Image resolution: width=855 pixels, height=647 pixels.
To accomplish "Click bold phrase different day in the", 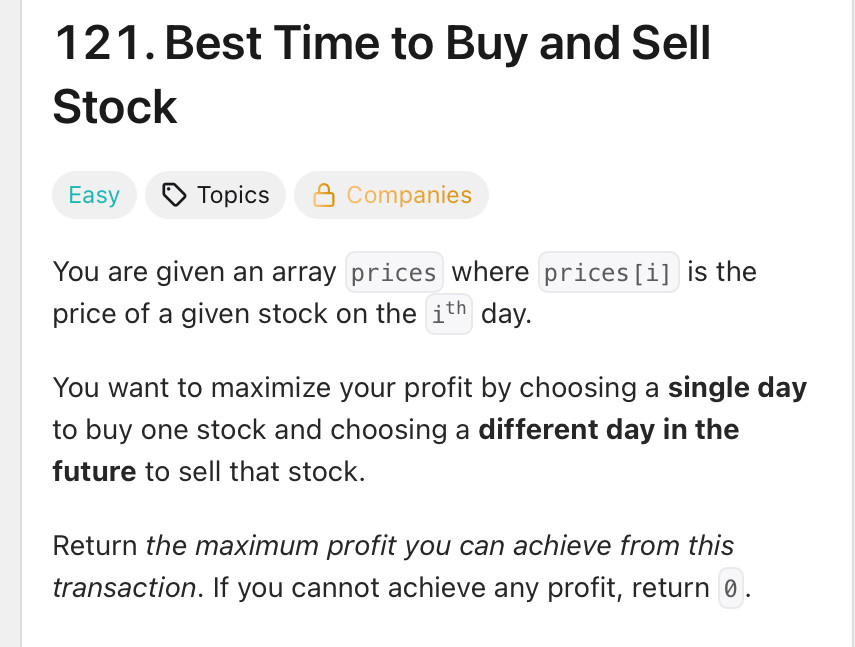I will pyautogui.click(x=609, y=430).
